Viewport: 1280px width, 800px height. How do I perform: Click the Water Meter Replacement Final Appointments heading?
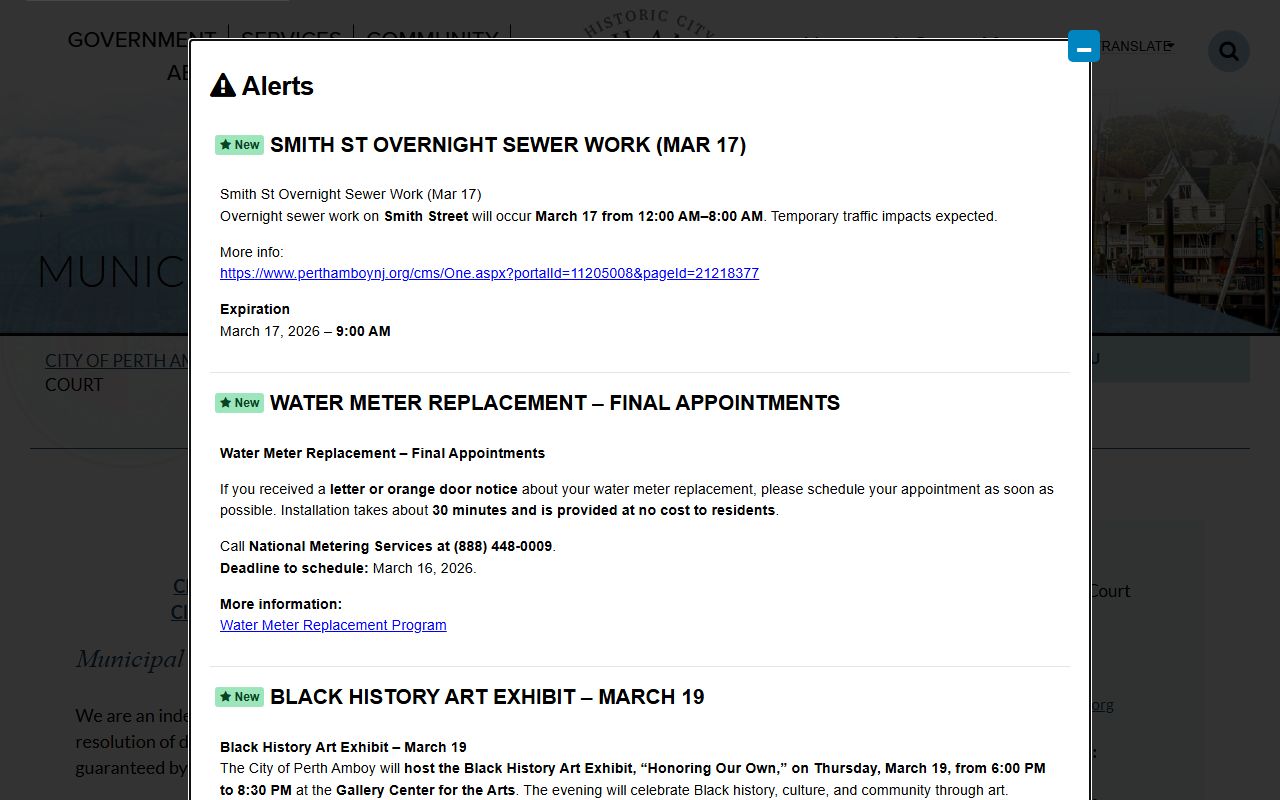point(554,403)
